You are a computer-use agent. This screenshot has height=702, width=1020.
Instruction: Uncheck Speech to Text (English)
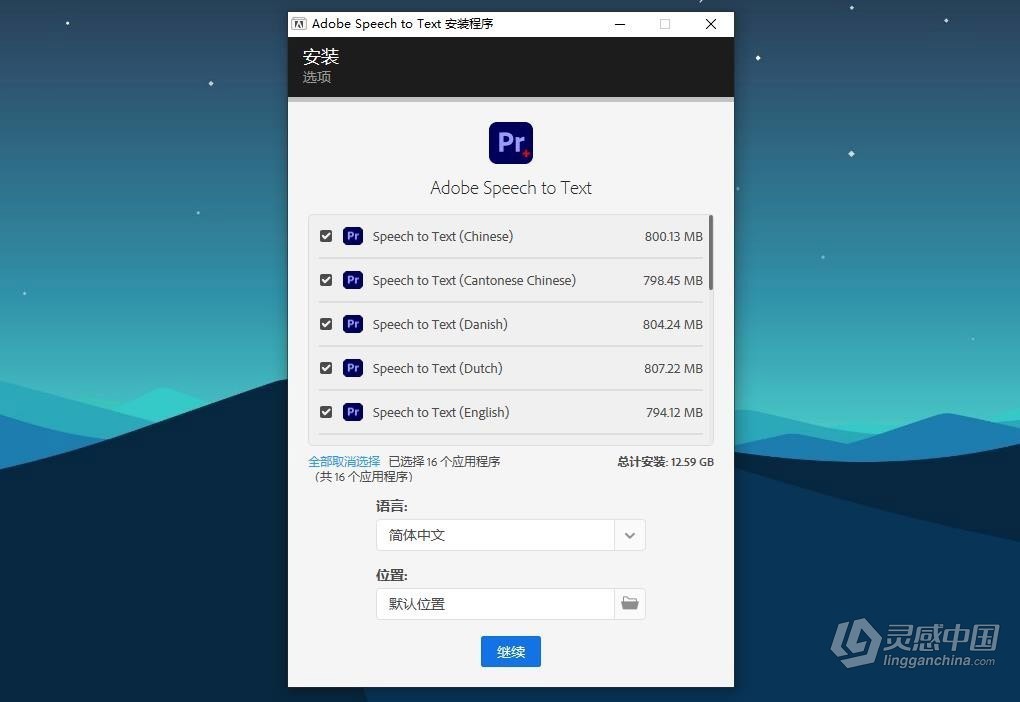coord(326,412)
